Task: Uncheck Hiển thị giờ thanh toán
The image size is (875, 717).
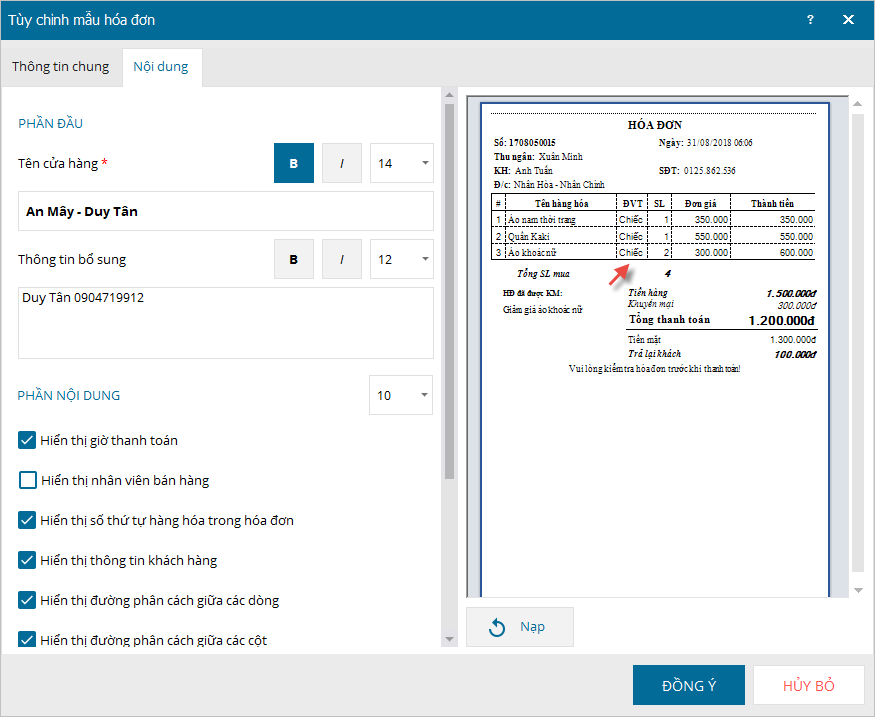Action: point(28,440)
